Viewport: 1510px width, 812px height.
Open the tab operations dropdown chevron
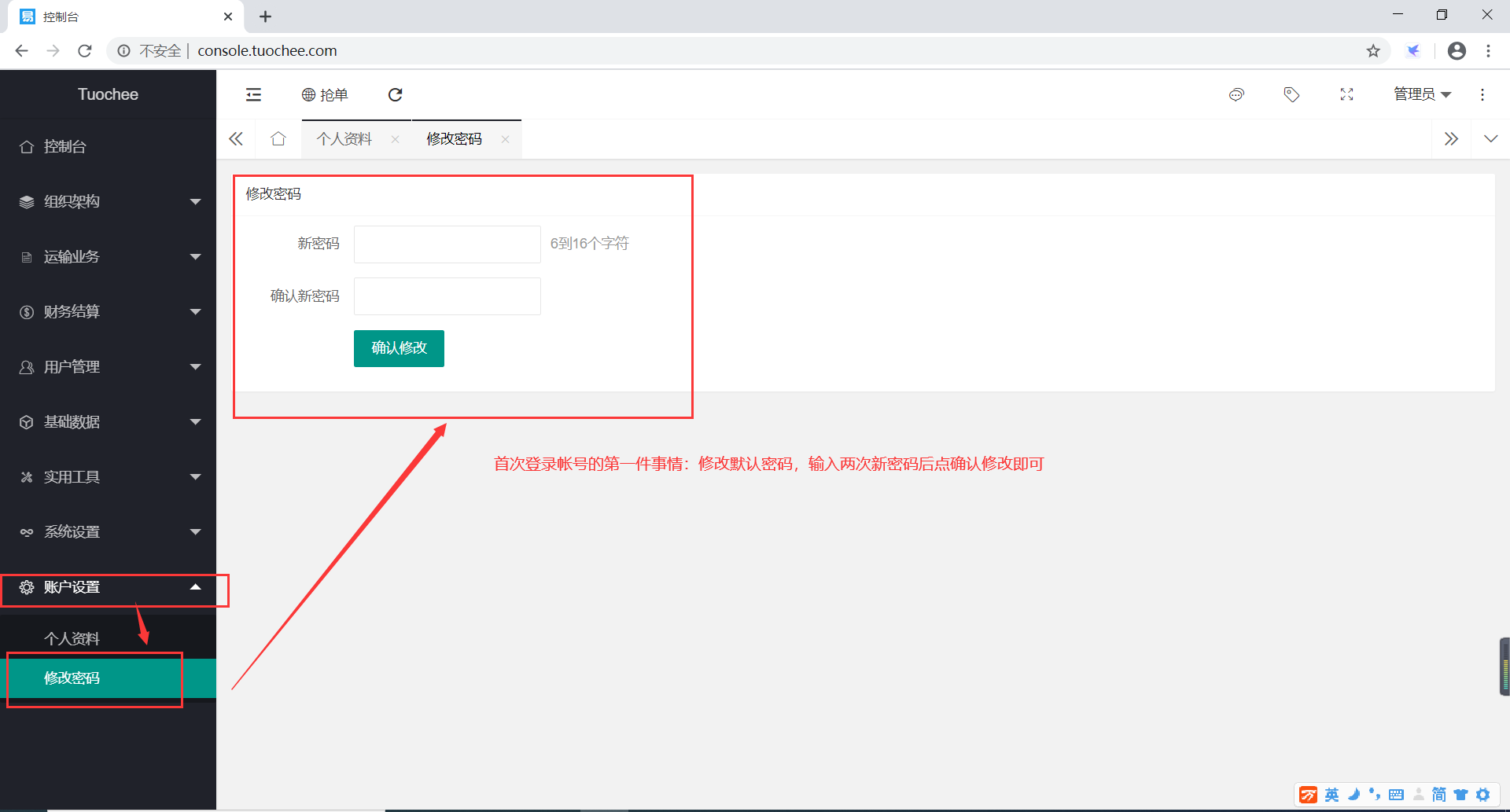[x=1490, y=139]
